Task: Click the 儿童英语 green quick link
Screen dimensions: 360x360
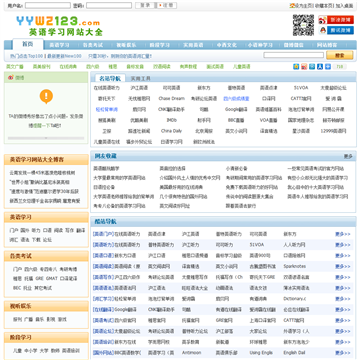Action: [241, 67]
